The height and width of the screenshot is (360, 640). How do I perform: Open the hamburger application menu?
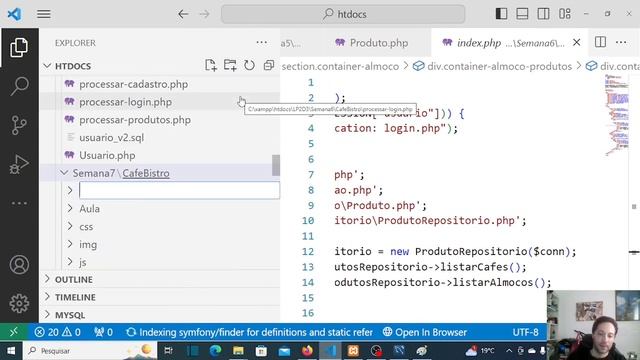click(44, 14)
